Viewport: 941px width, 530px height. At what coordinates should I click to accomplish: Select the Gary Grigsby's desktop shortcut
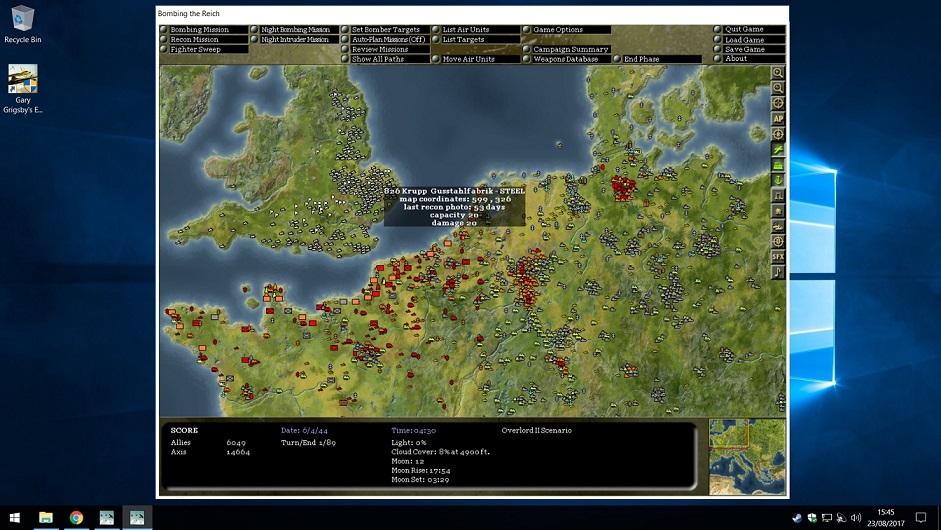coord(23,88)
